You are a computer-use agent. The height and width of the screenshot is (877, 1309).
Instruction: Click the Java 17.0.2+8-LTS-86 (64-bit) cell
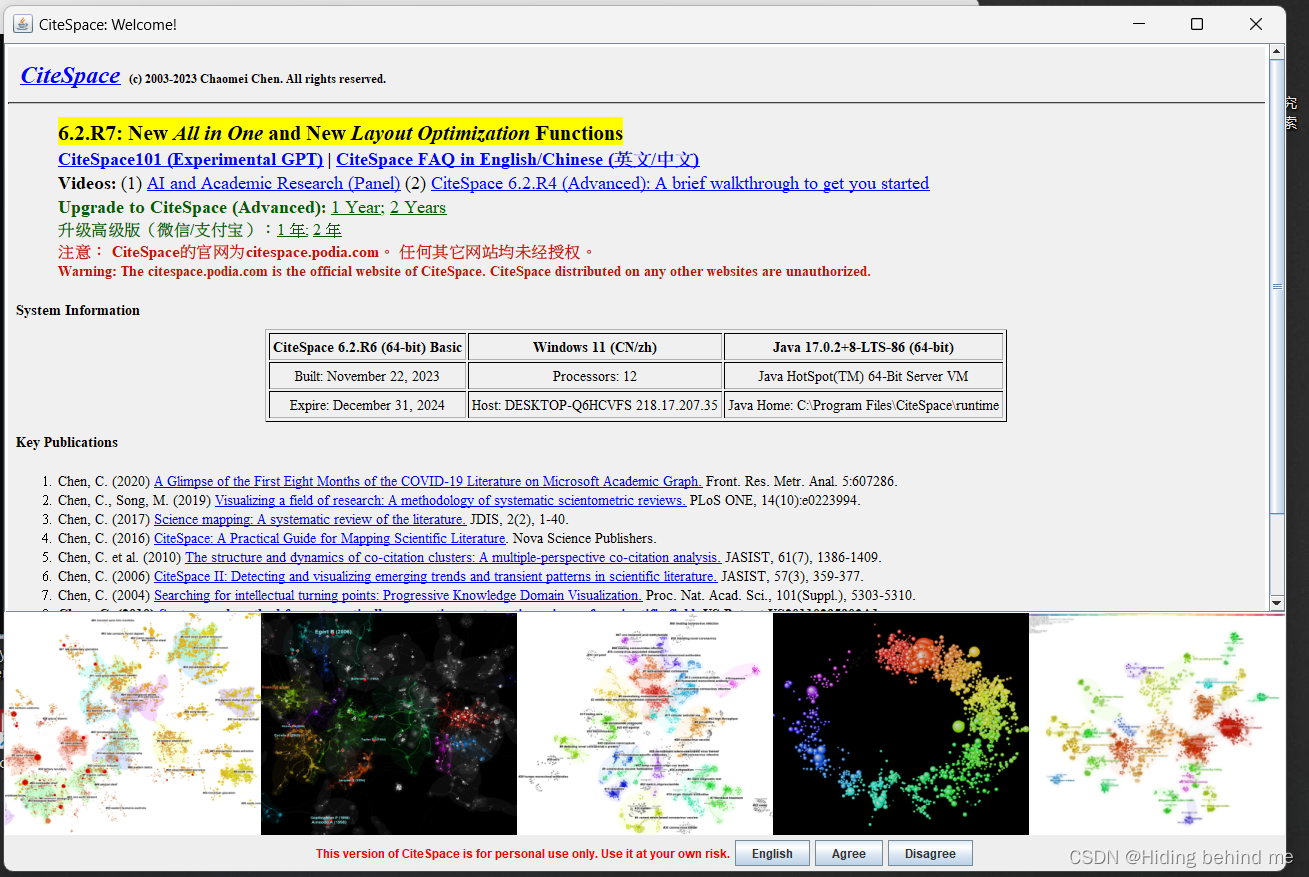864,347
